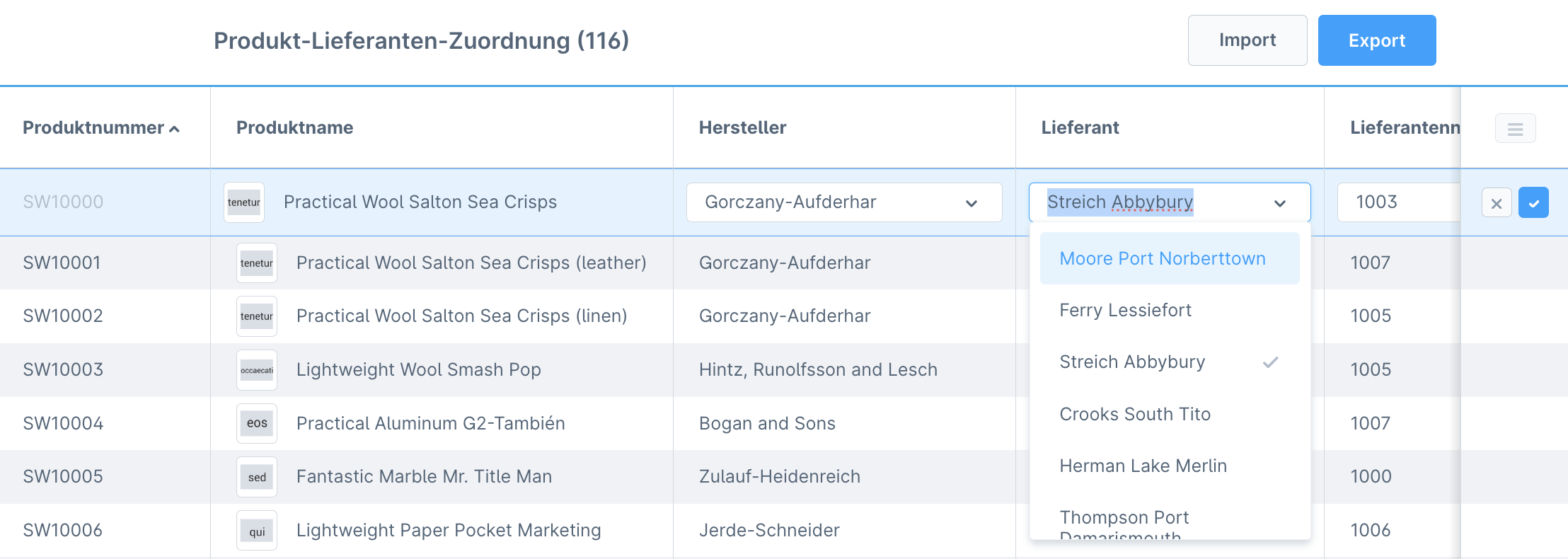1568x559 pixels.
Task: Sort by the Hersteller column header
Action: coord(742,127)
